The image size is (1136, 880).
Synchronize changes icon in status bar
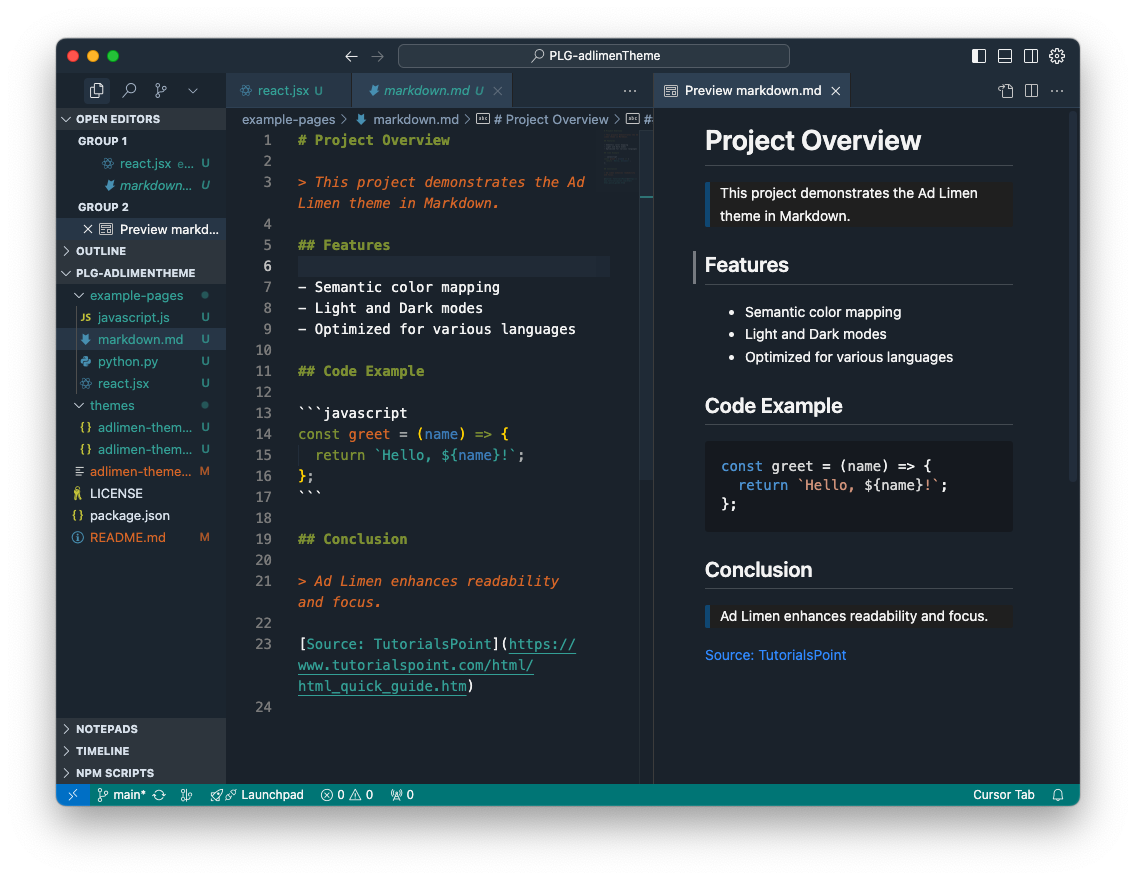(x=159, y=795)
